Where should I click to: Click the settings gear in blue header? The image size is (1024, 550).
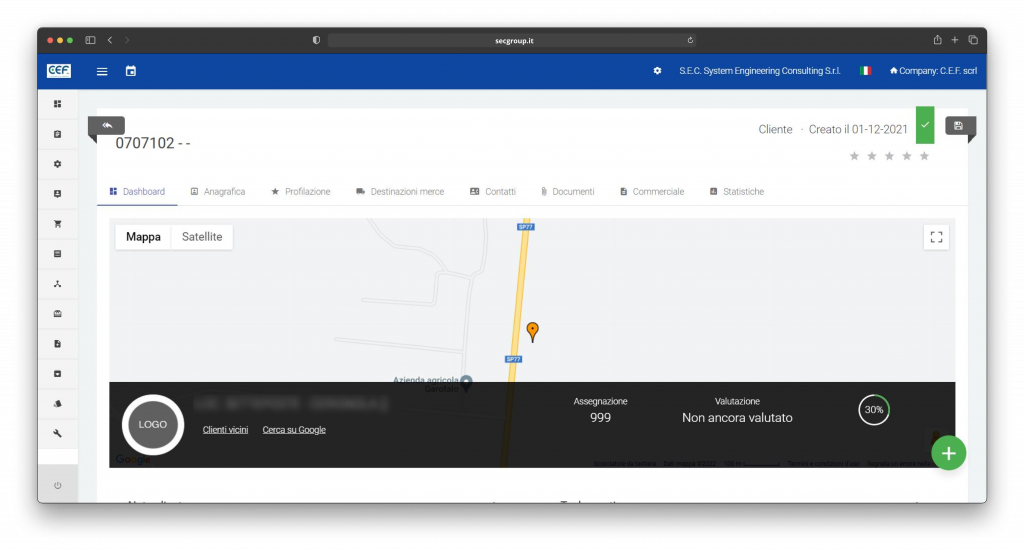(x=657, y=71)
